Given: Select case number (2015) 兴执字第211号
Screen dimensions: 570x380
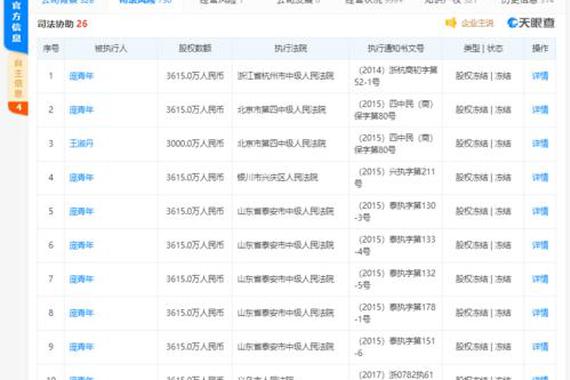Looking at the screenshot, I should point(395,177).
